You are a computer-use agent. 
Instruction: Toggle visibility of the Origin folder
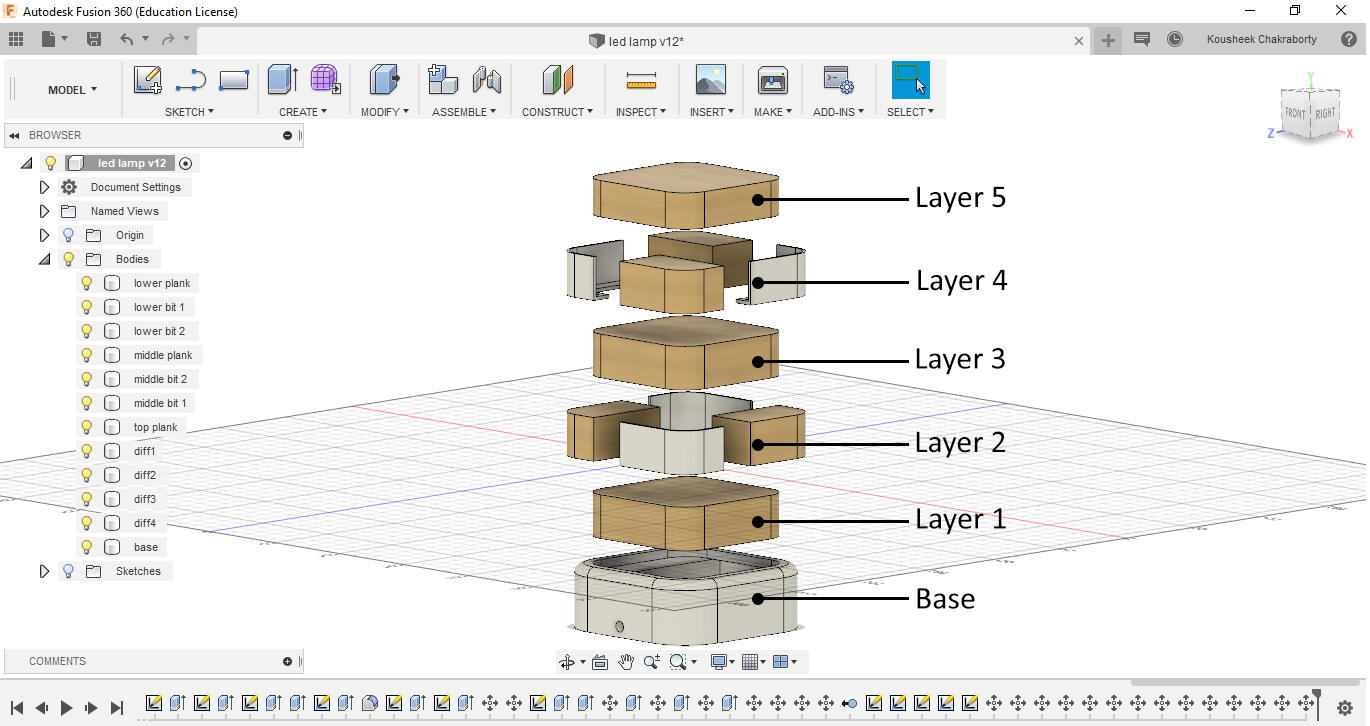coord(67,235)
